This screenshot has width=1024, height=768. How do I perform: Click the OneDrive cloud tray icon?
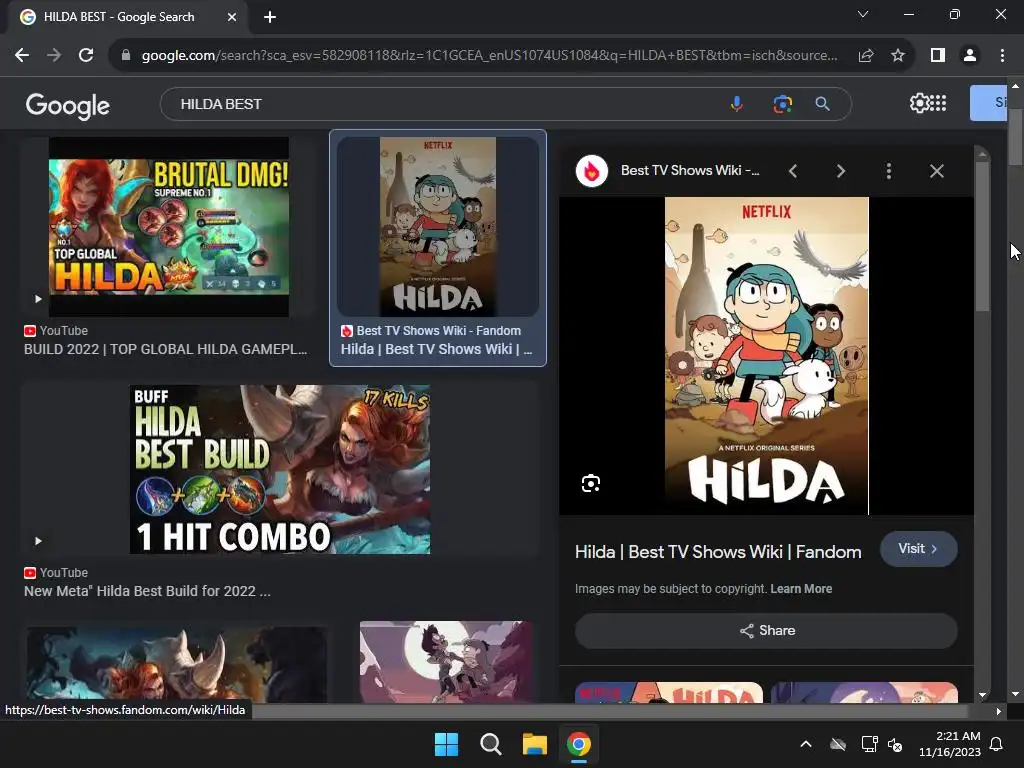tap(838, 744)
